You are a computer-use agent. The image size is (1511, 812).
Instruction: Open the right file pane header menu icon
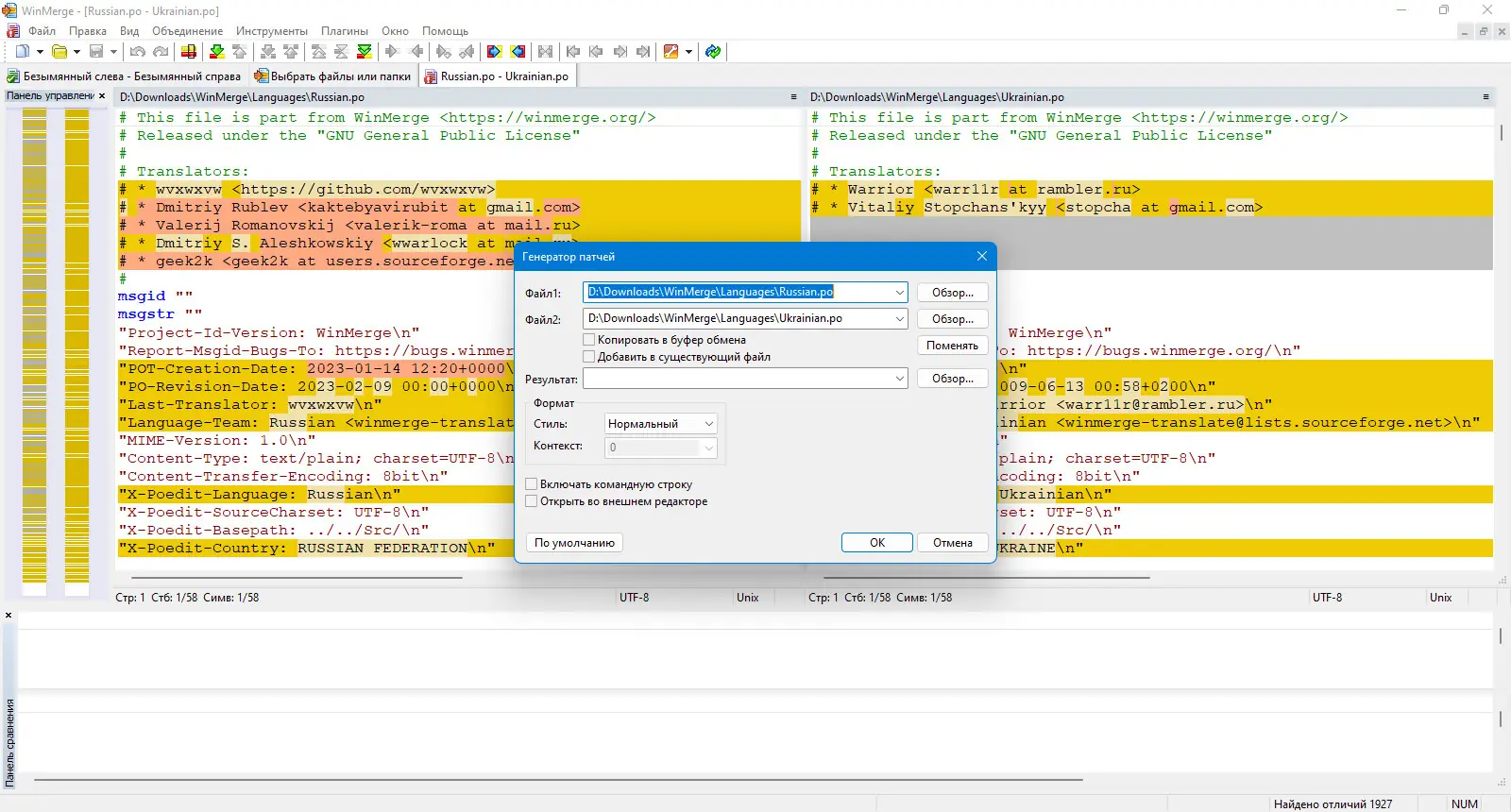(1486, 97)
